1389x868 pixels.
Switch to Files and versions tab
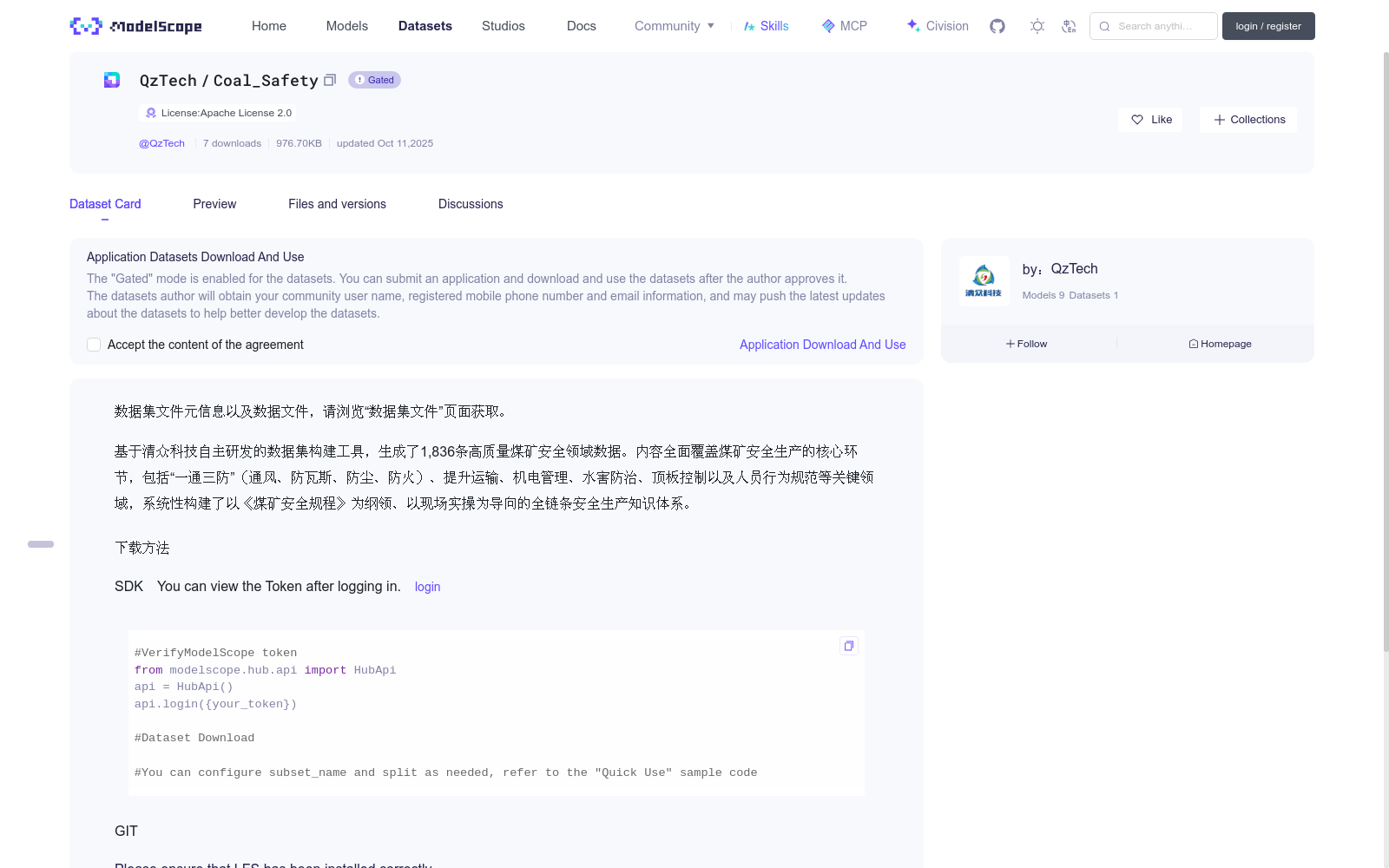point(337,204)
